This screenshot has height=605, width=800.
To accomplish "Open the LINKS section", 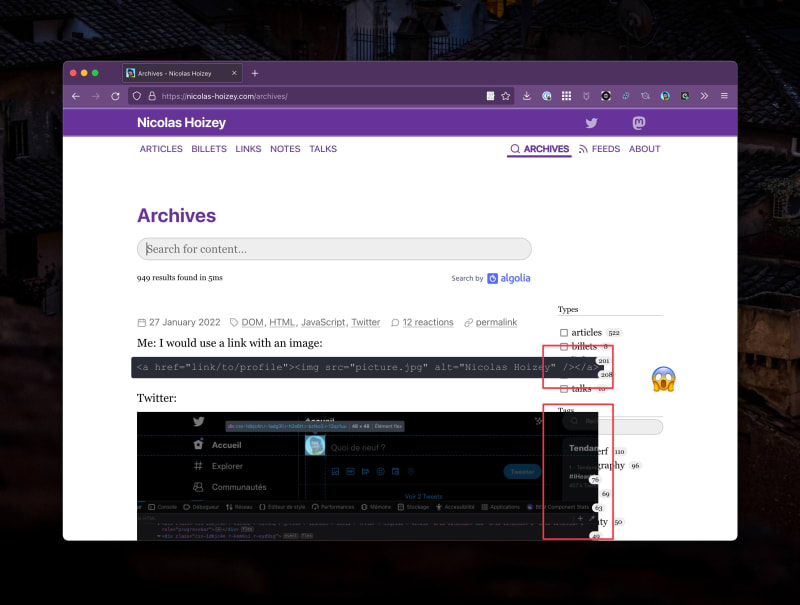I will tap(248, 149).
